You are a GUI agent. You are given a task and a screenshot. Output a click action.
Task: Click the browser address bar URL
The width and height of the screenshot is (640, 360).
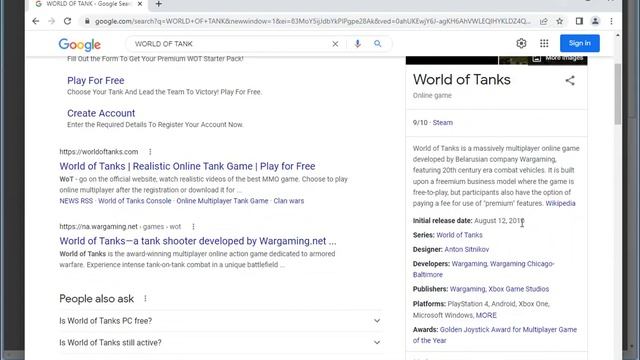tap(312, 21)
